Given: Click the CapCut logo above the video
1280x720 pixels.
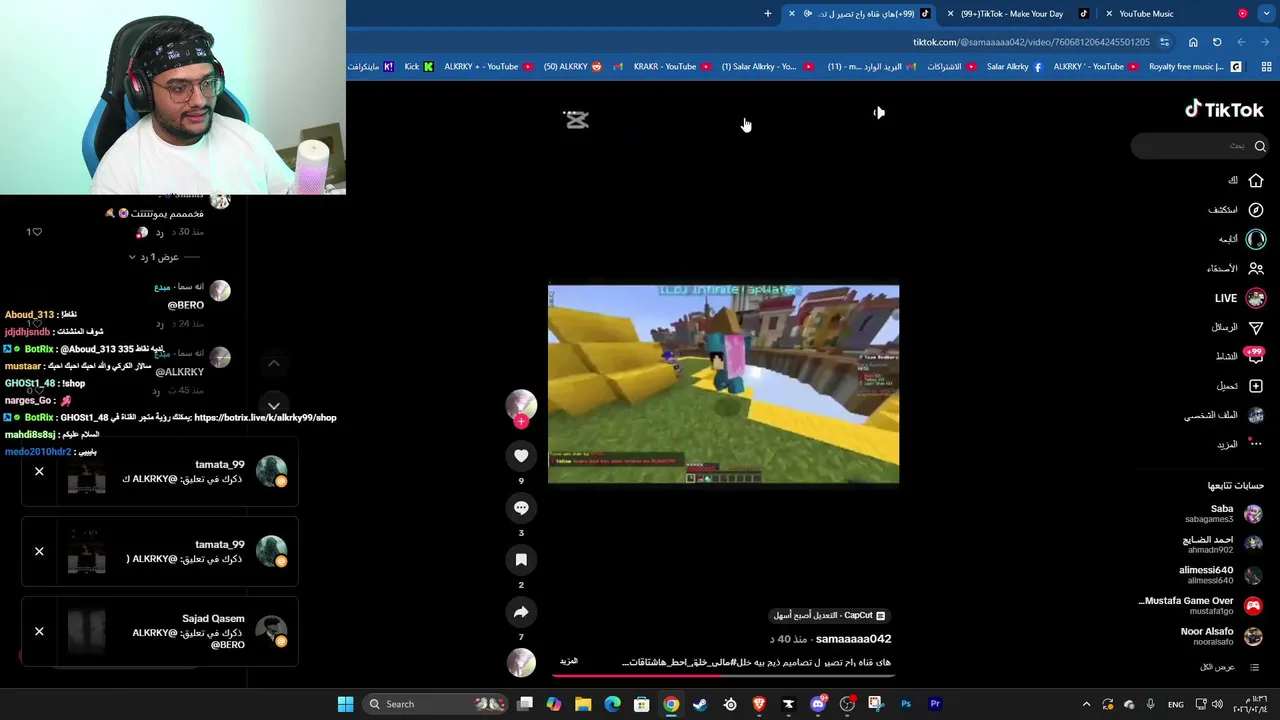Looking at the screenshot, I should (576, 120).
